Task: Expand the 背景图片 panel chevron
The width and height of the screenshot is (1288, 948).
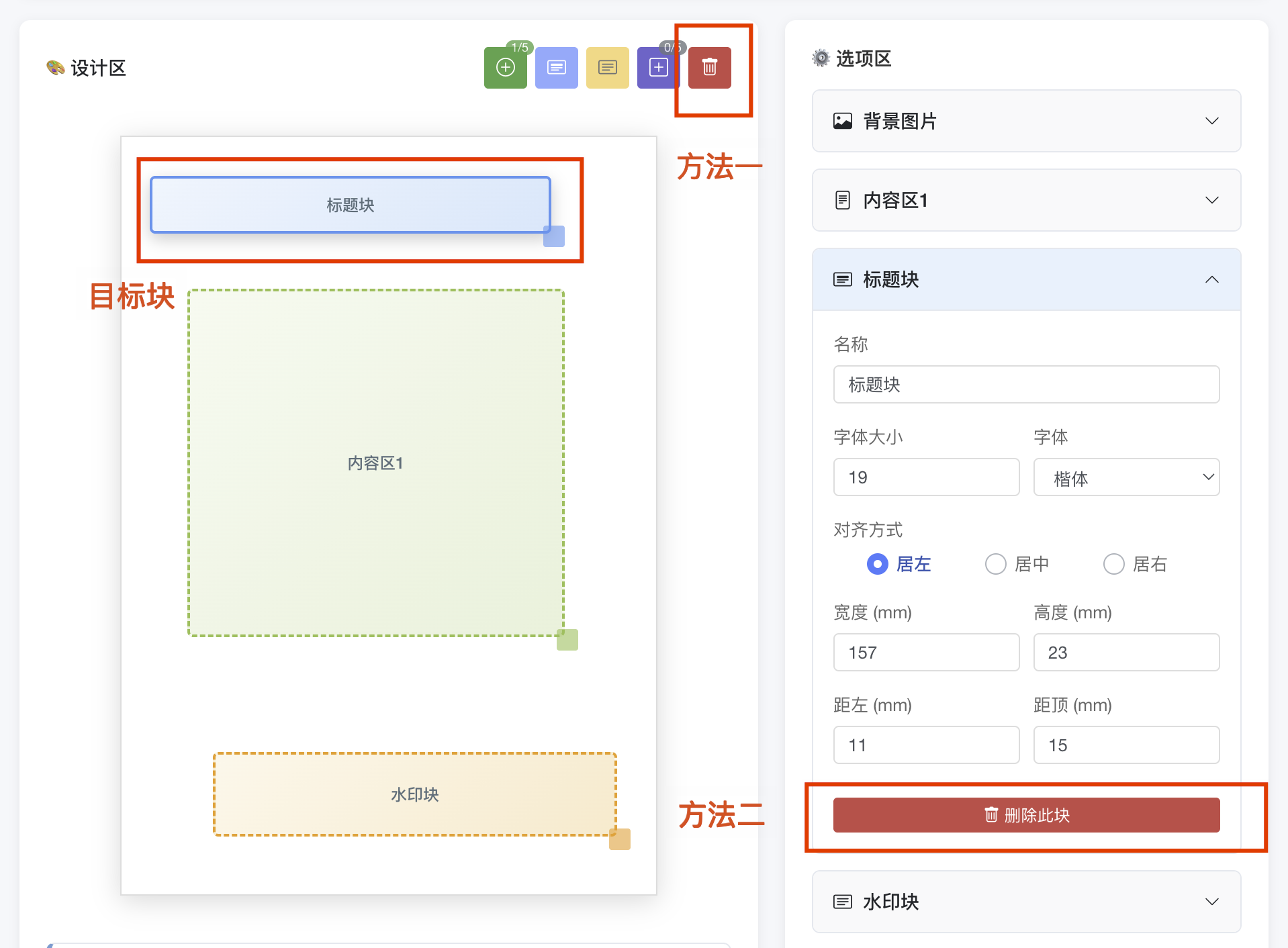Action: tap(1211, 121)
